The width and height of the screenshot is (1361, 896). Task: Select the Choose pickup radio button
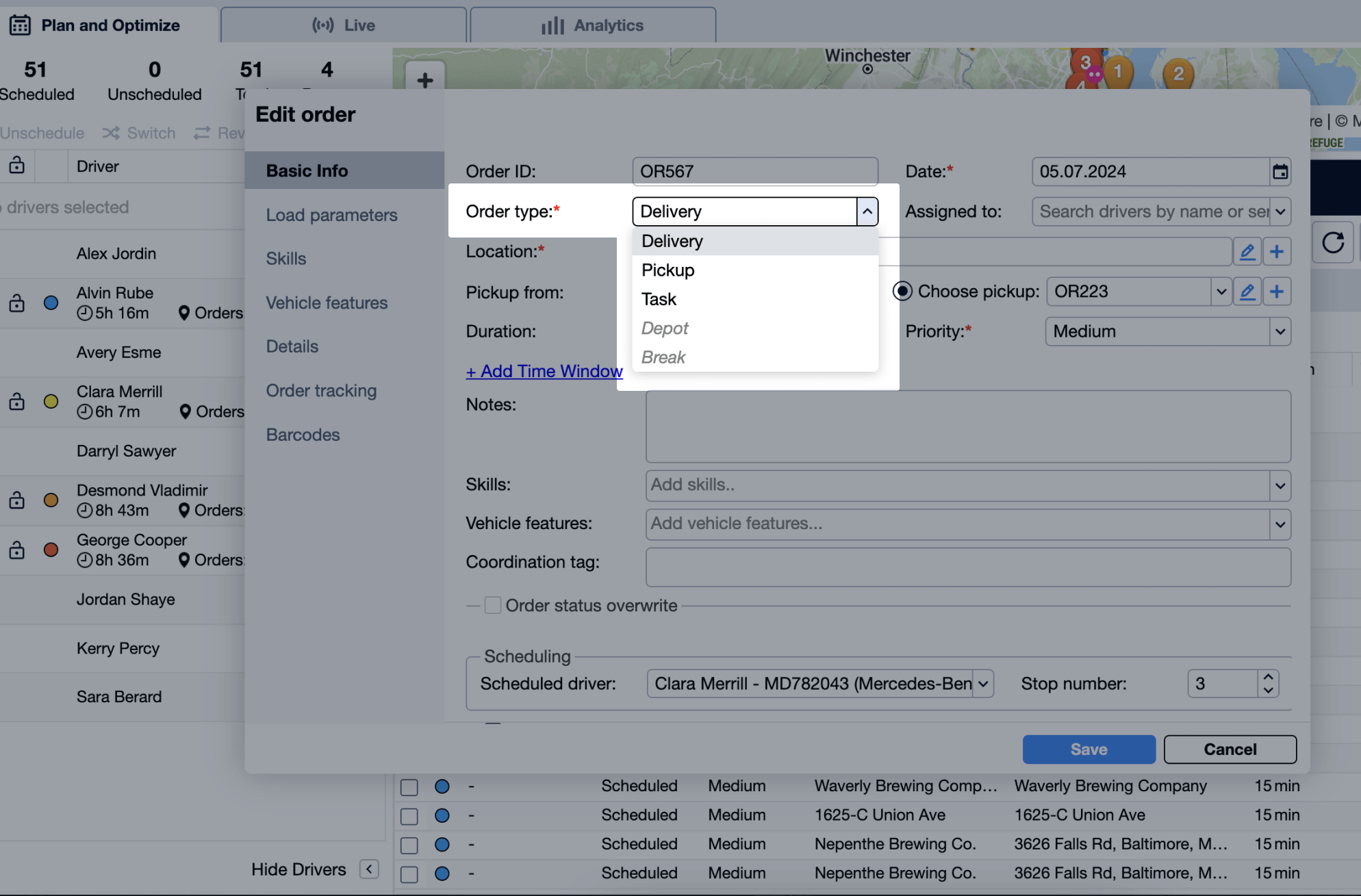(902, 291)
